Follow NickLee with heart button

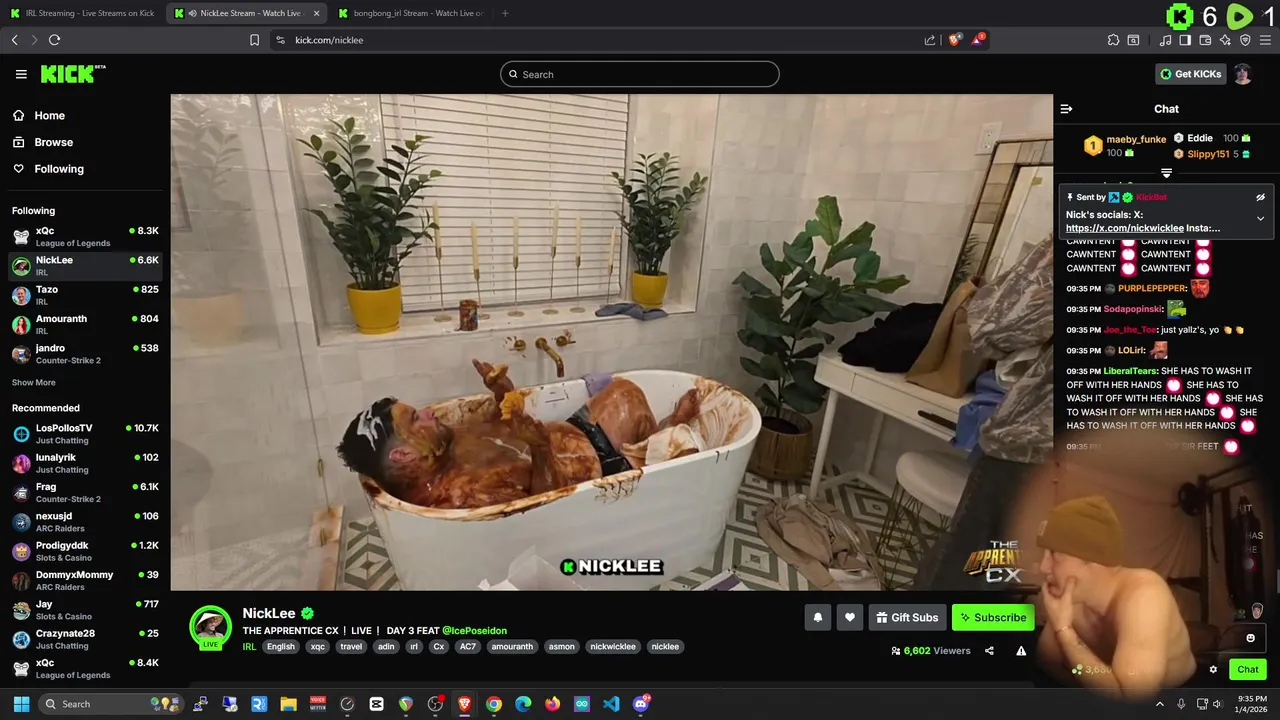(x=850, y=618)
